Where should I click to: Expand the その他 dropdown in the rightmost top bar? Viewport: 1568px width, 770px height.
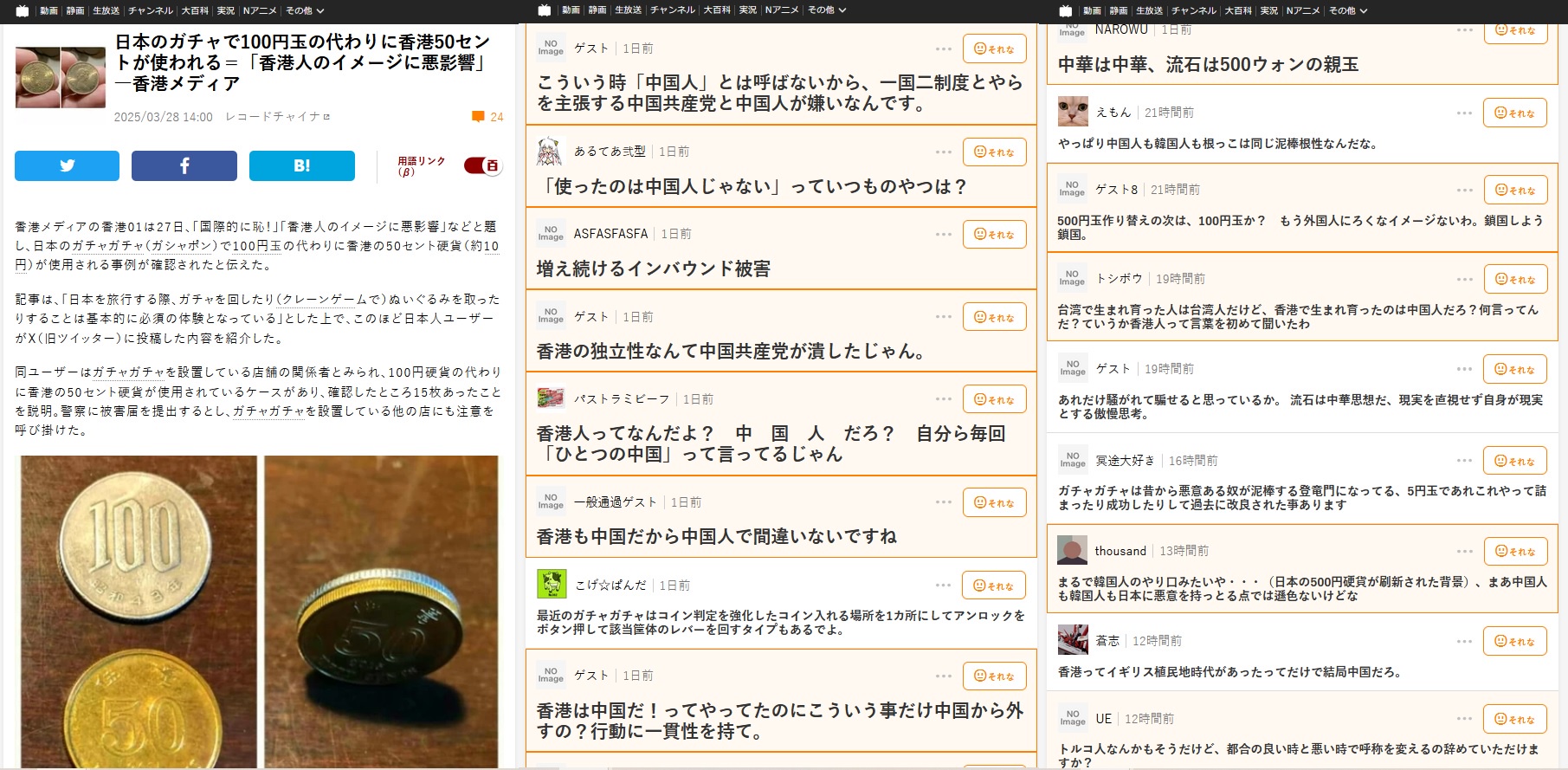tap(1348, 10)
